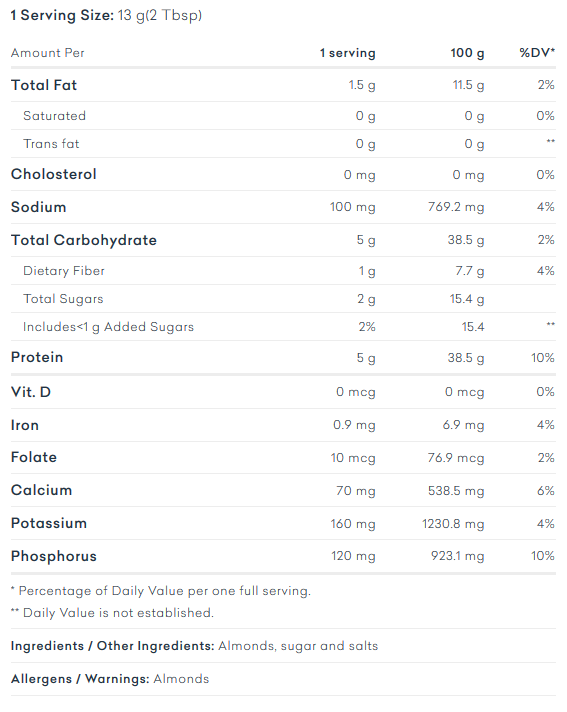Select the Iron 0.9 mg value
This screenshot has height=712, width=567.
pyautogui.click(x=355, y=425)
